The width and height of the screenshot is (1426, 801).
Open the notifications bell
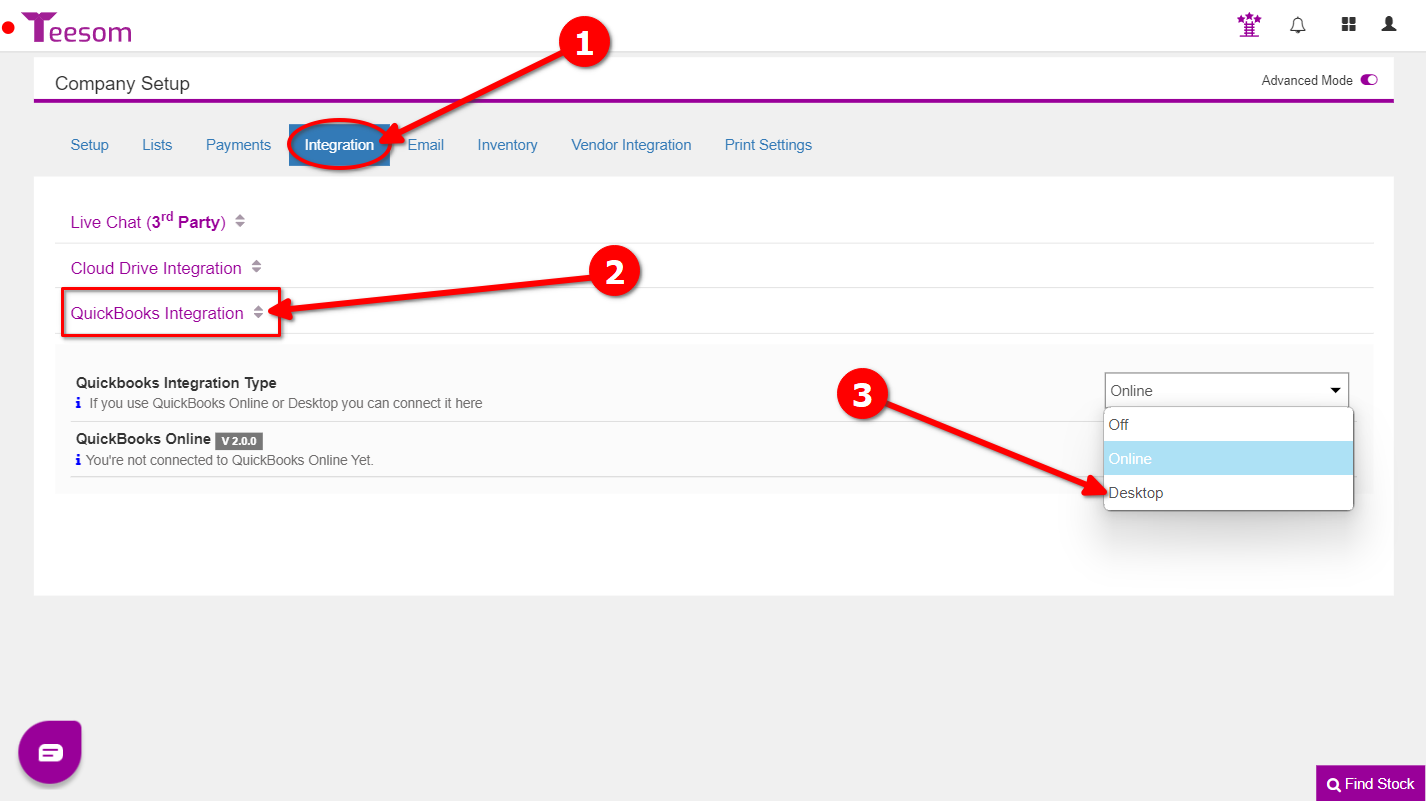point(1298,25)
